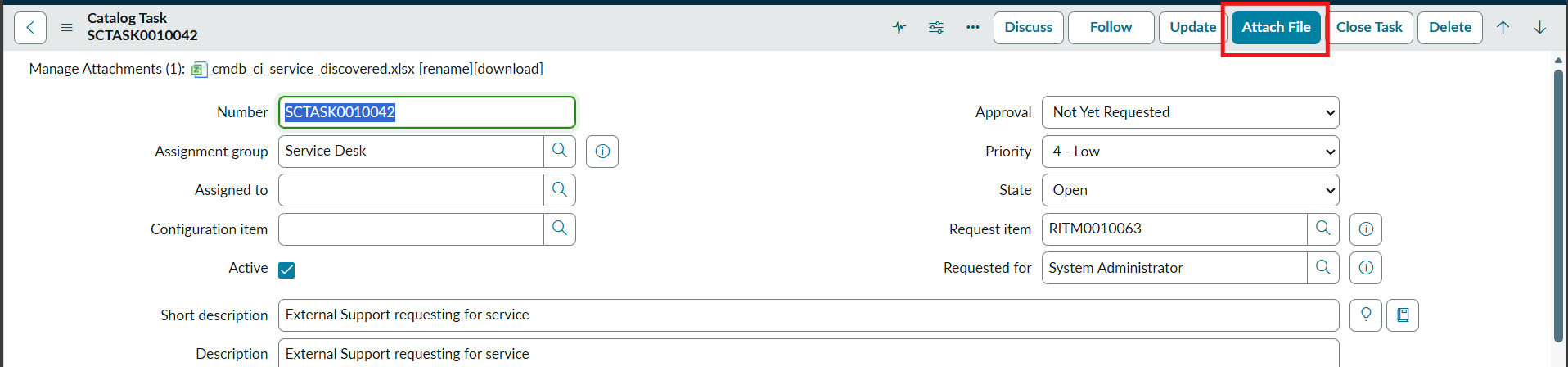Click the attachment download link
Viewport: 1568px width, 367px height.
click(x=508, y=69)
